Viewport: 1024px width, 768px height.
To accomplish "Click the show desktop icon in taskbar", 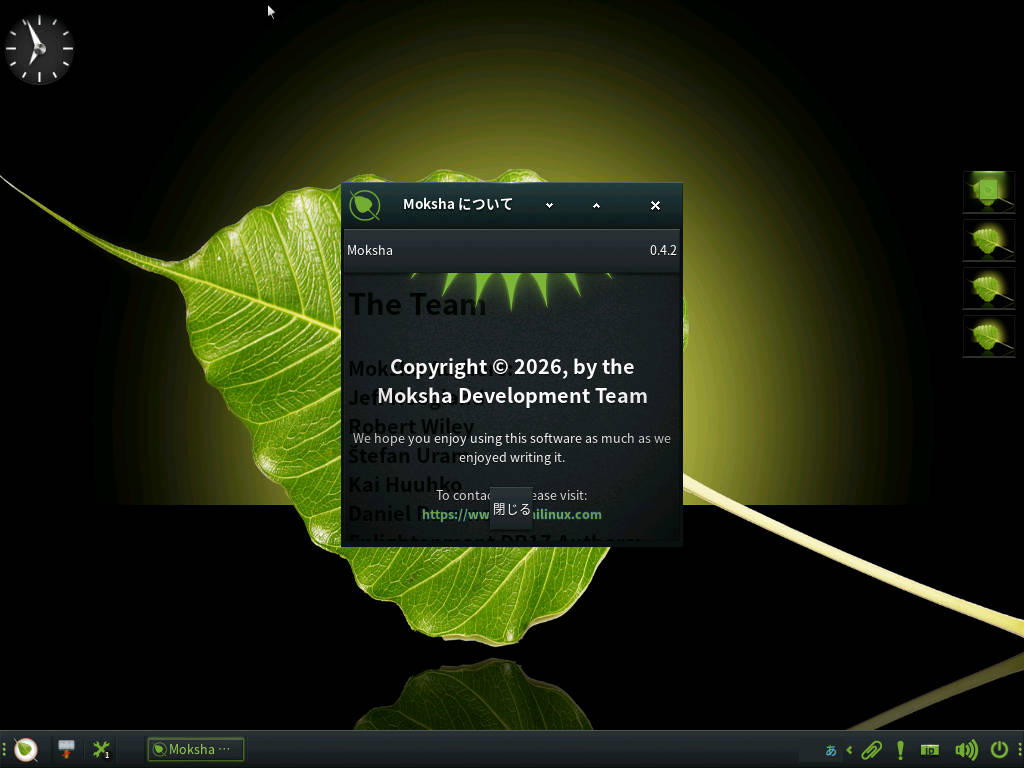I will click(x=67, y=749).
